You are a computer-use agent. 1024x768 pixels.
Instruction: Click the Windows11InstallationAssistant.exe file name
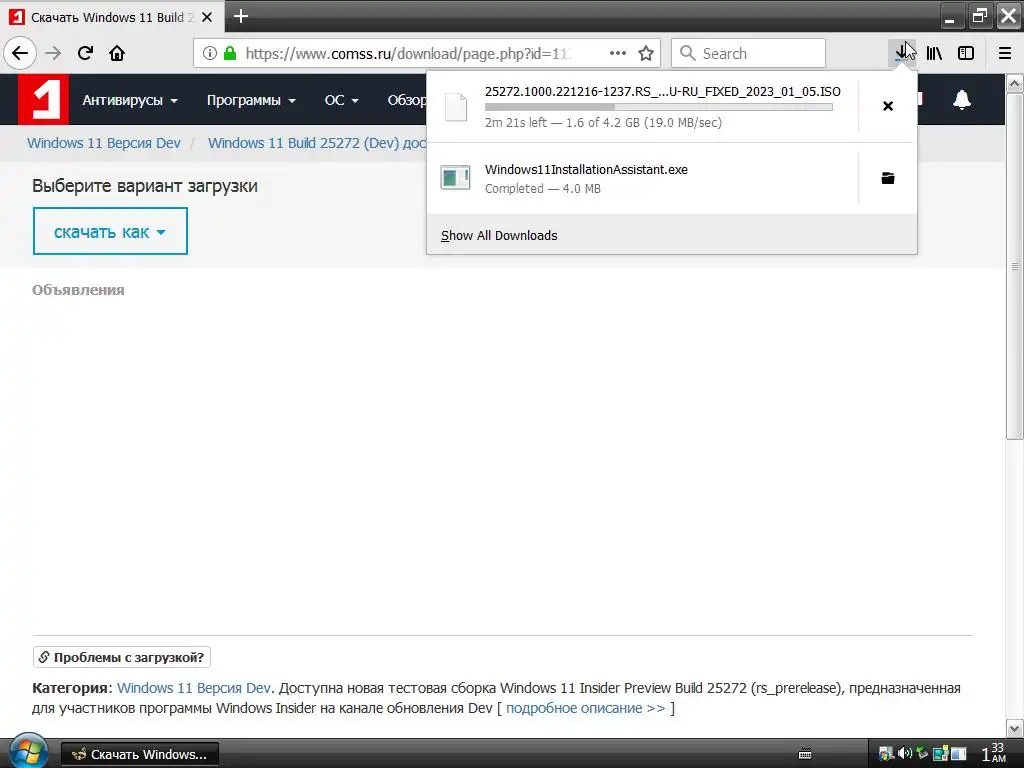586,170
